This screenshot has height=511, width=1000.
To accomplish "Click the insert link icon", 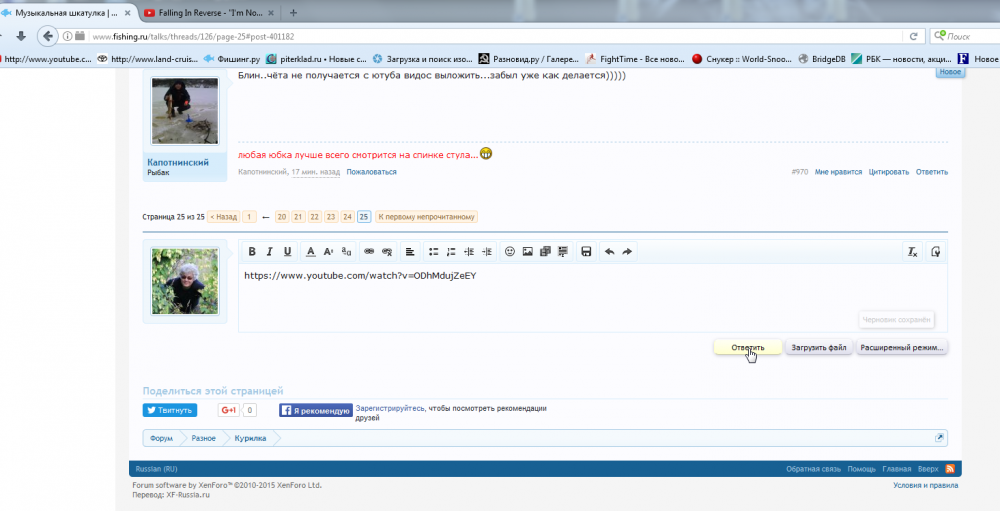I will pos(369,251).
